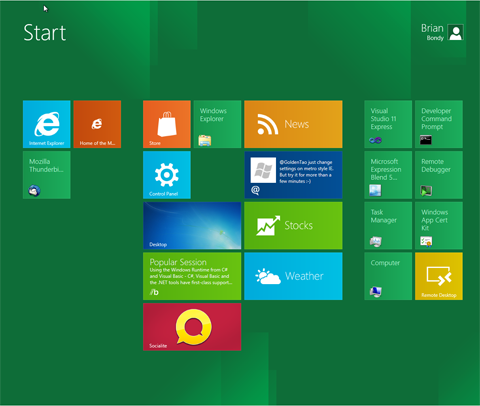Open the Popular Session tile
Screen dimensions: 480x406
(x=192, y=276)
